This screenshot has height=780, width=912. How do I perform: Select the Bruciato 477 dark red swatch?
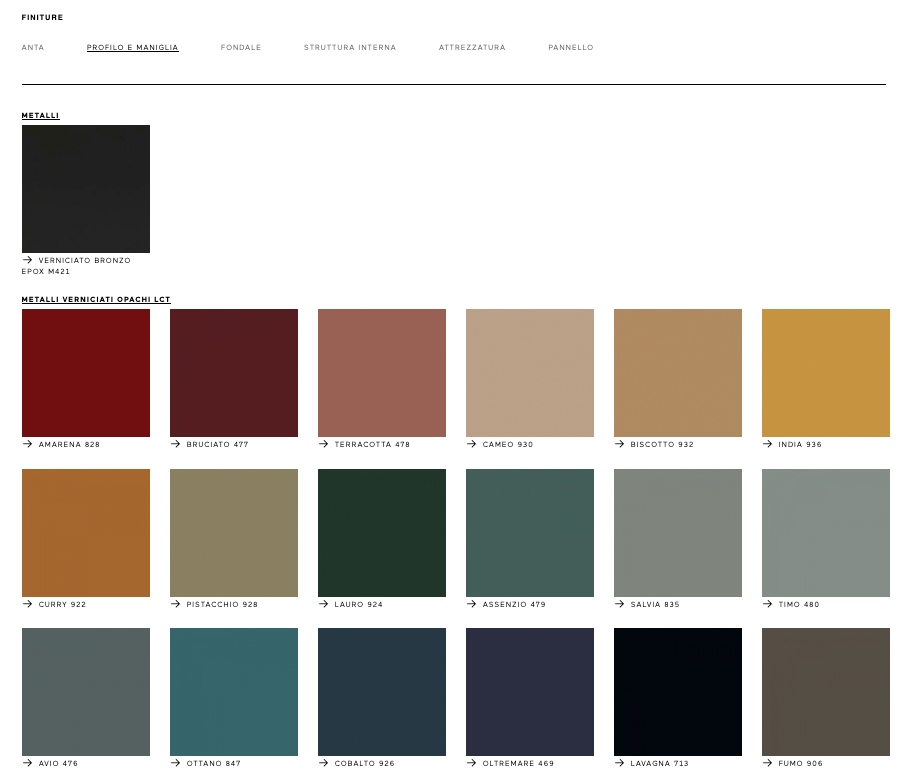click(234, 373)
